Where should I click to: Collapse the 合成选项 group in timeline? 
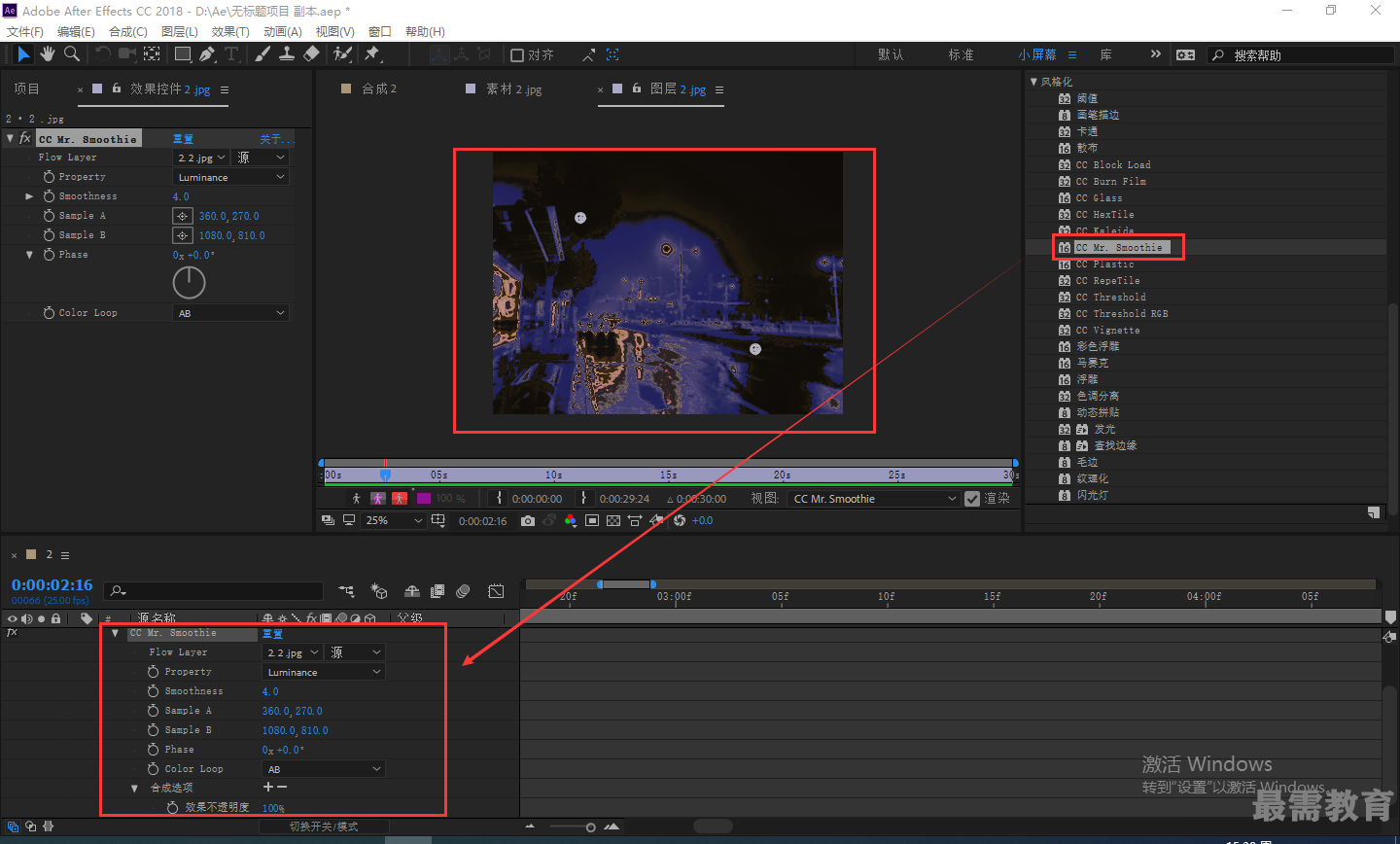[x=134, y=789]
